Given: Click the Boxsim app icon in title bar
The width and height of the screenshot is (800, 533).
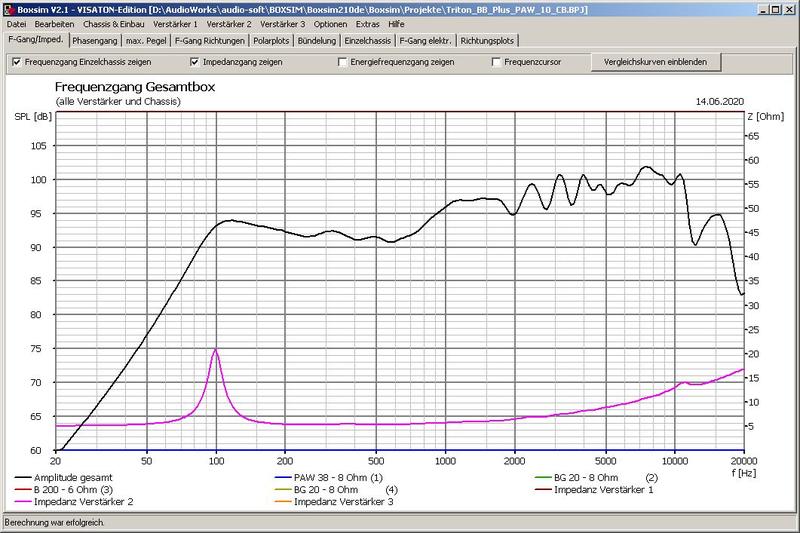Looking at the screenshot, I should [x=8, y=8].
